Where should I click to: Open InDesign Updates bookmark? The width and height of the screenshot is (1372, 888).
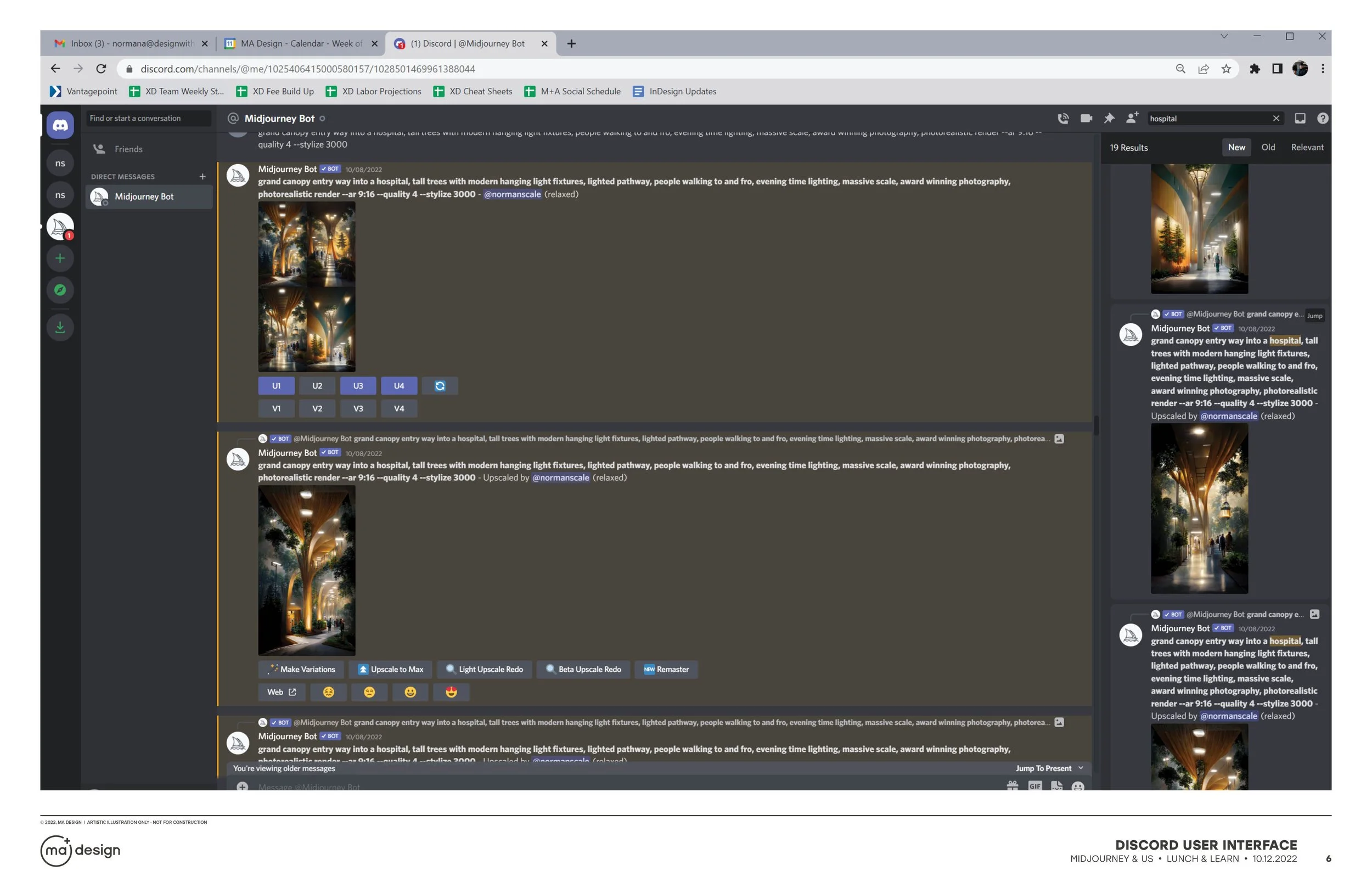coord(674,91)
